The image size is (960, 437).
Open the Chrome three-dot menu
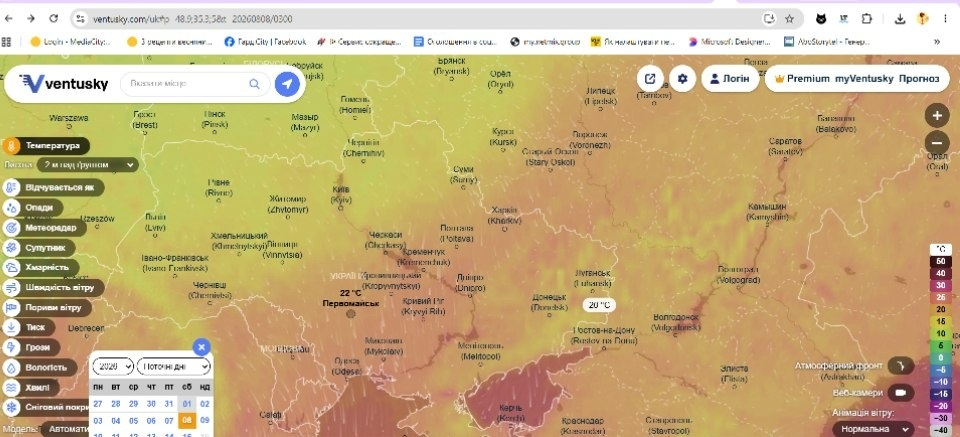(x=946, y=19)
